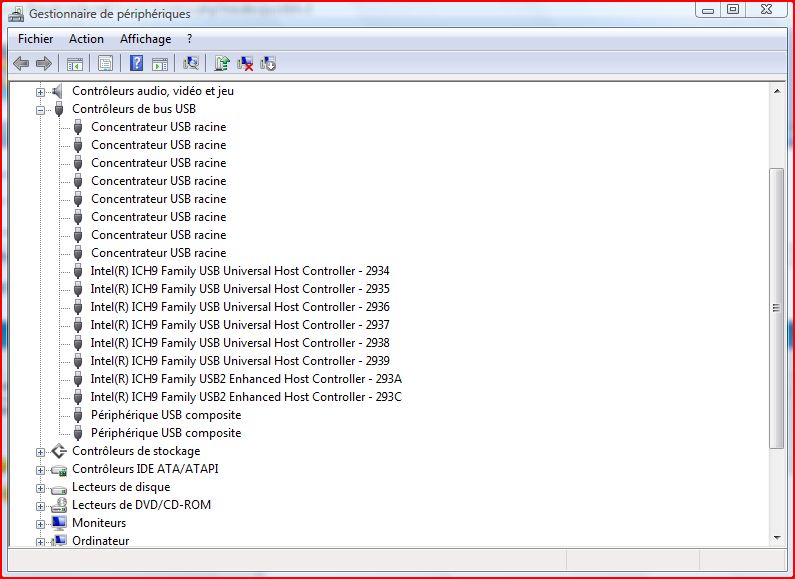The height and width of the screenshot is (579, 795).
Task: Expand Lecteurs de DVD/CD-ROM node
Action: 40,506
